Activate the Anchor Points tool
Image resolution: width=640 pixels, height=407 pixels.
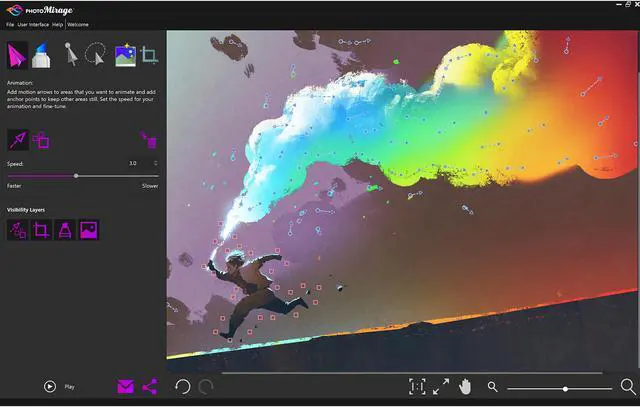pos(41,140)
